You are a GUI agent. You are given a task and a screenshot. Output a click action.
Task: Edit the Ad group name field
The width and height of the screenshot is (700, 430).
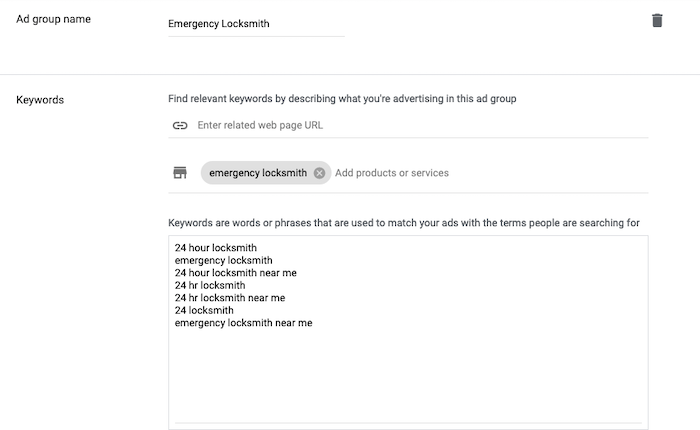tap(256, 24)
